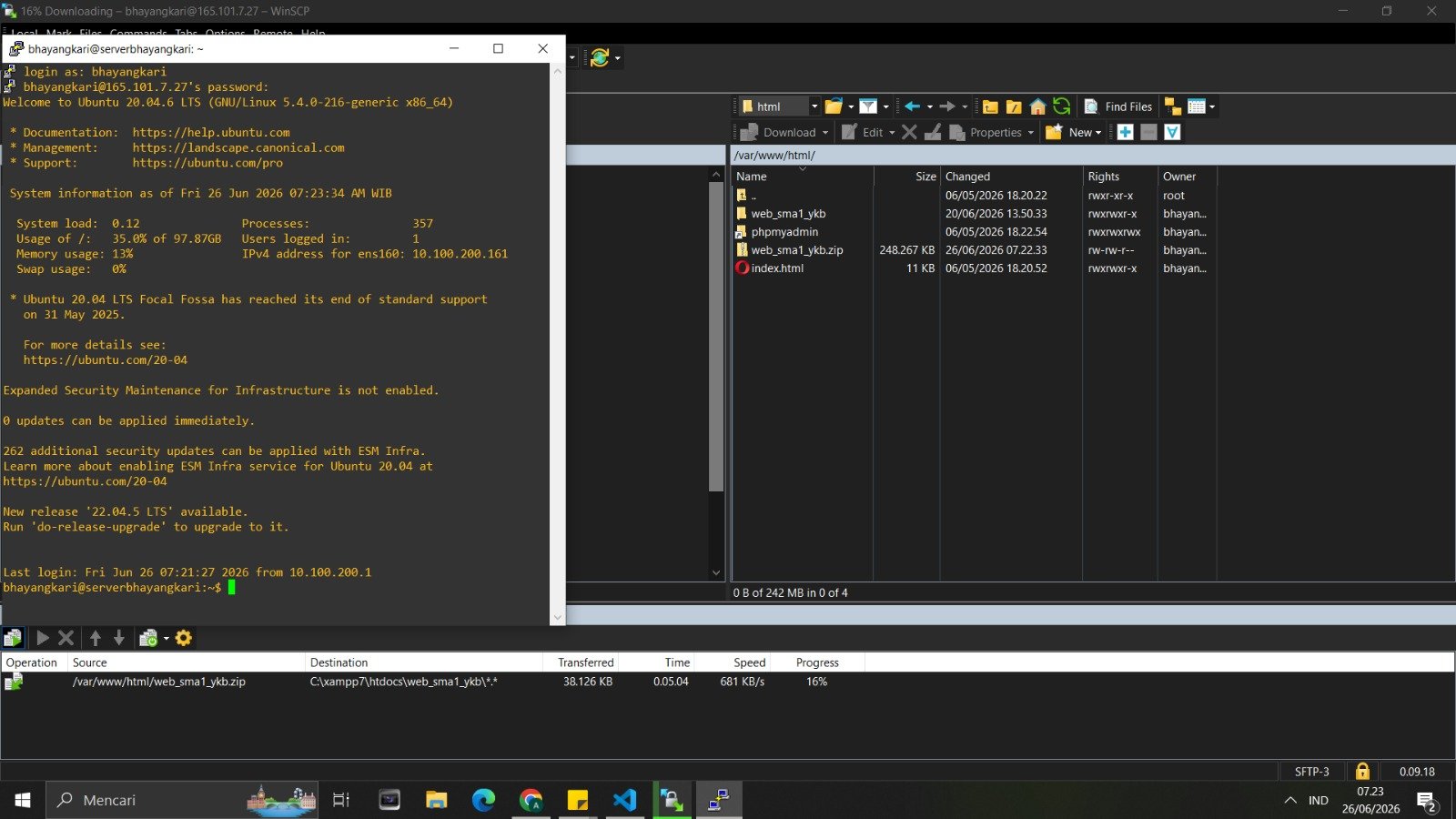Click the Delete X icon in remote toolbar
The image size is (1456, 819).
tap(909, 132)
